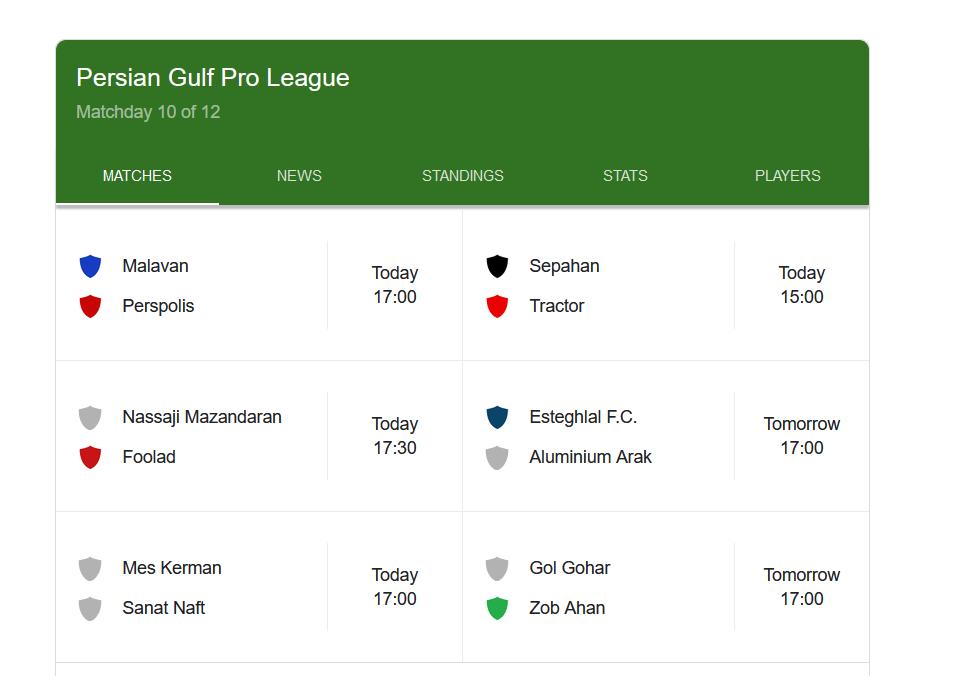Viewport: 956px width, 699px height.
Task: Open the STANDINGS tab
Action: click(x=462, y=176)
